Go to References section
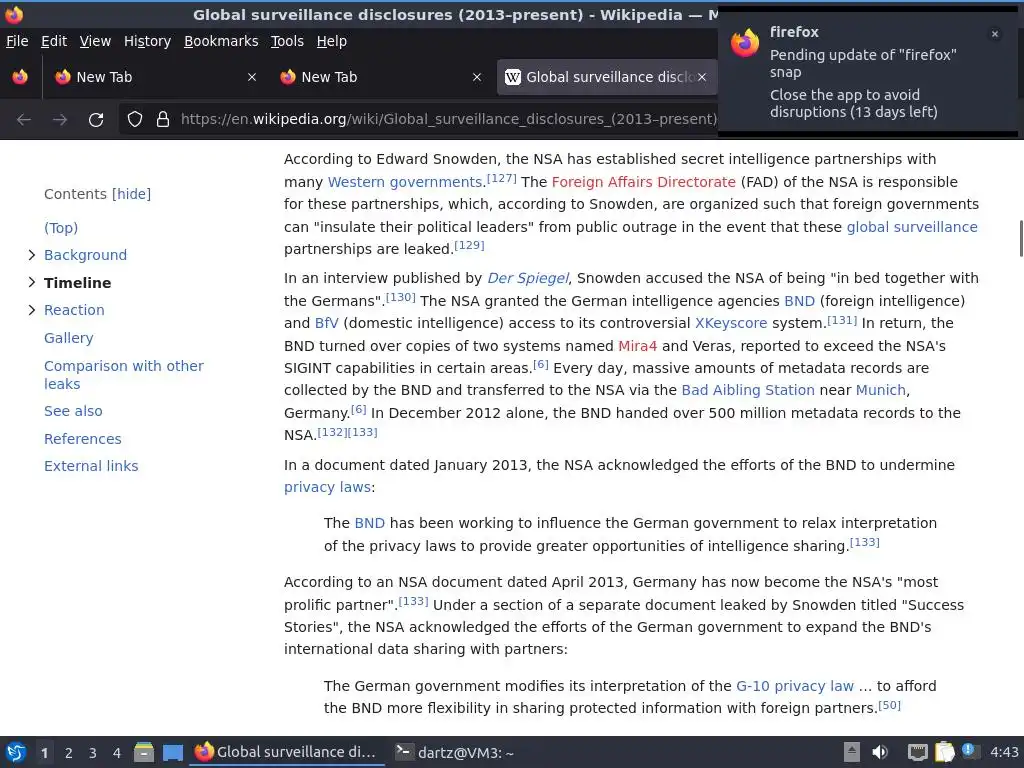This screenshot has width=1024, height=768. pos(82,439)
